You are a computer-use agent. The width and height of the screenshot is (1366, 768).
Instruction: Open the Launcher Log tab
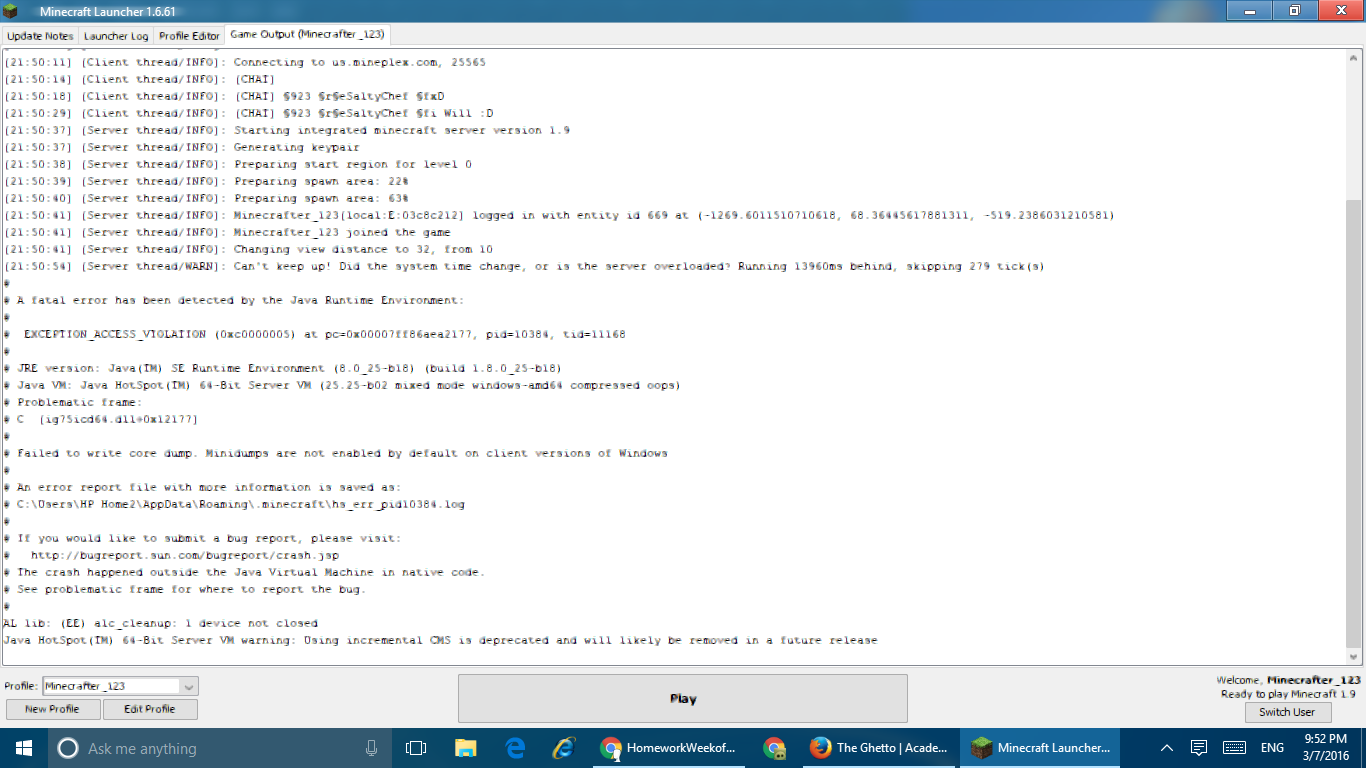[116, 36]
